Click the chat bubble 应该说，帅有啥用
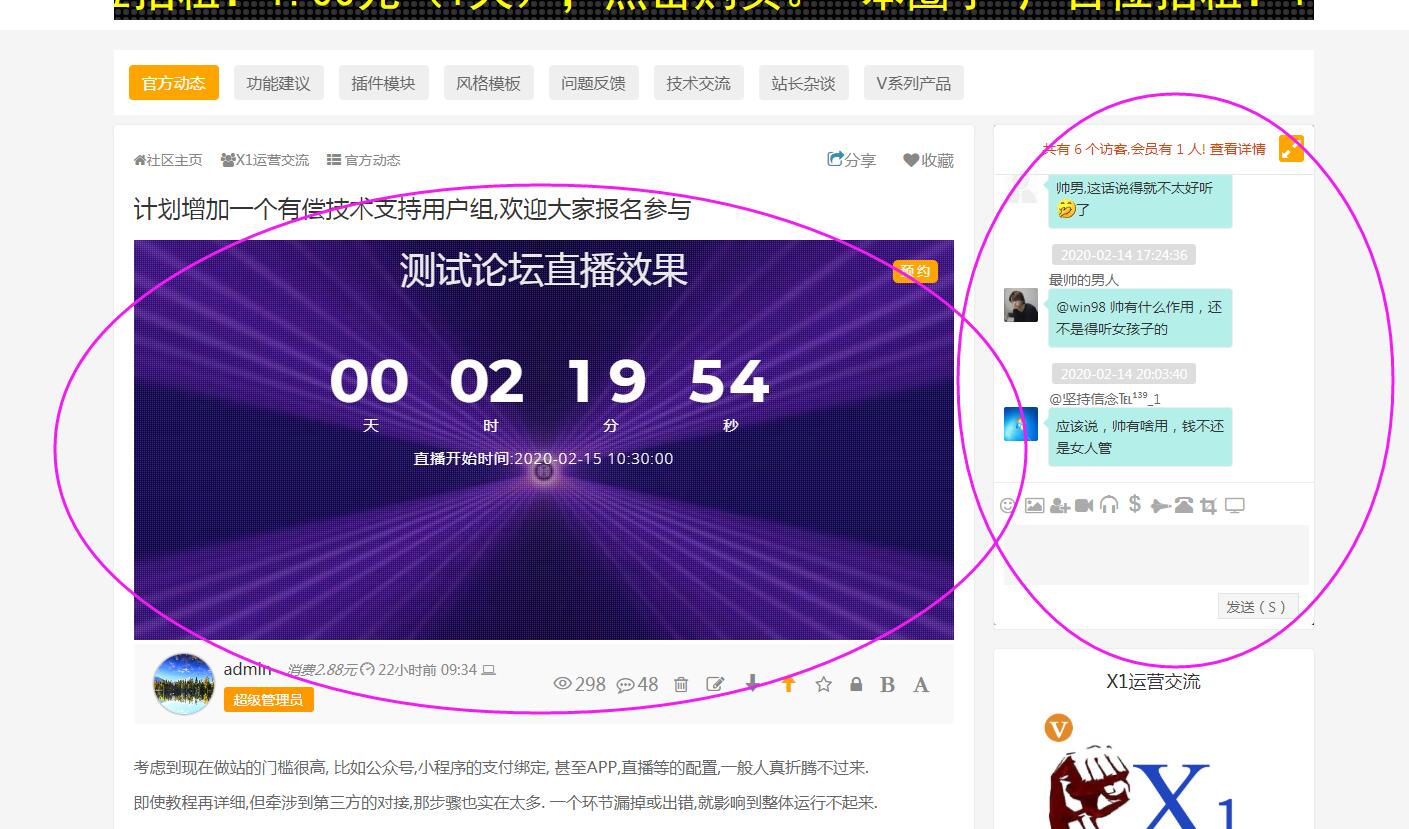The width and height of the screenshot is (1409, 829). [1140, 437]
